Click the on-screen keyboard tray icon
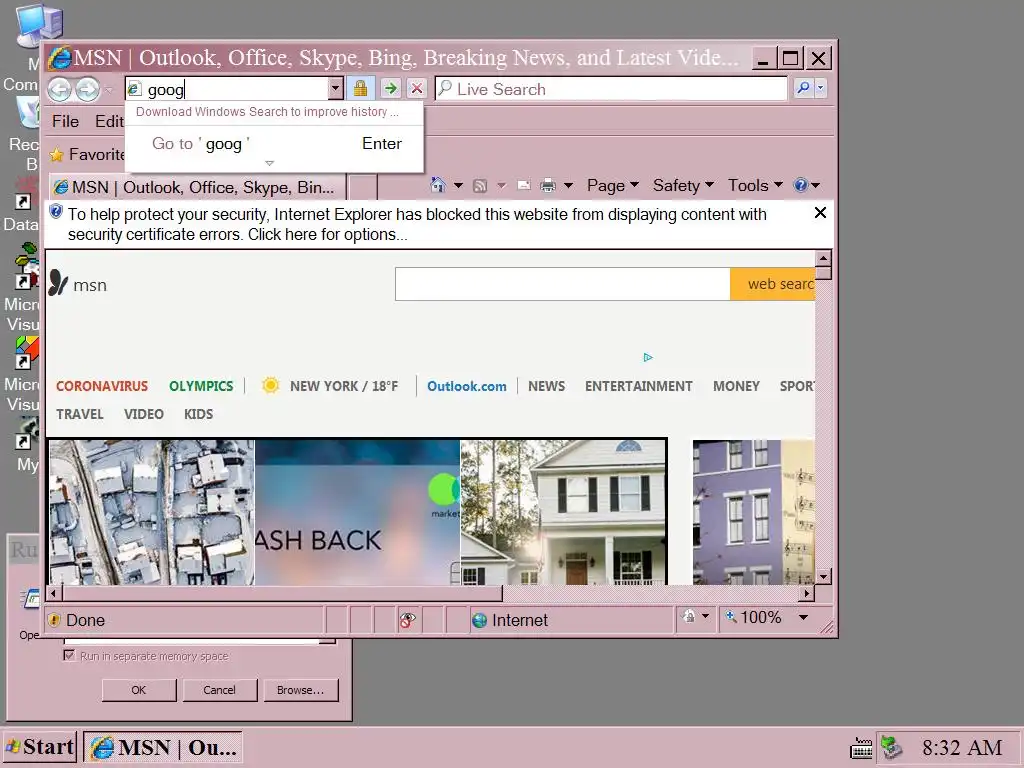Image resolution: width=1024 pixels, height=768 pixels. pos(861,748)
